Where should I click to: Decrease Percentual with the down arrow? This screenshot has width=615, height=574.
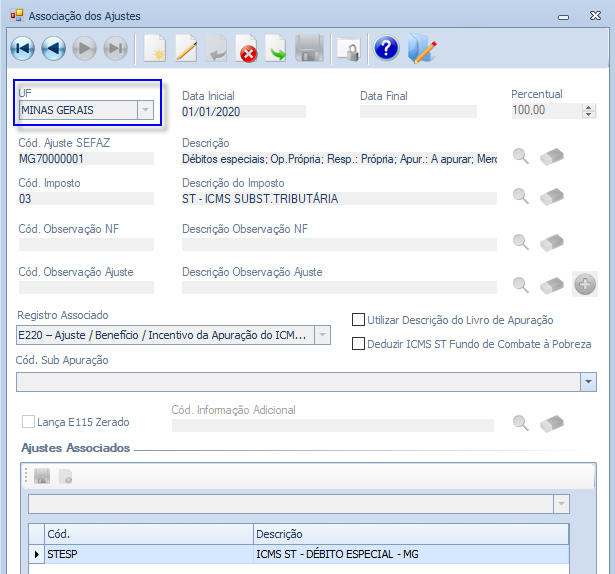(x=588, y=114)
